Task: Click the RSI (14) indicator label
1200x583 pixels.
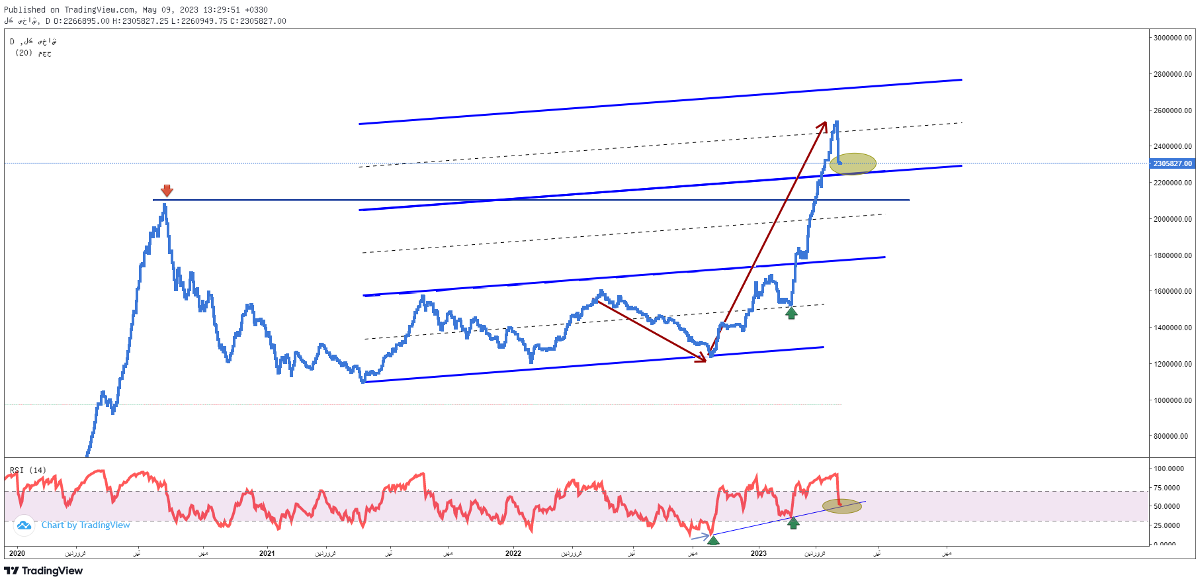Action: 29,469
